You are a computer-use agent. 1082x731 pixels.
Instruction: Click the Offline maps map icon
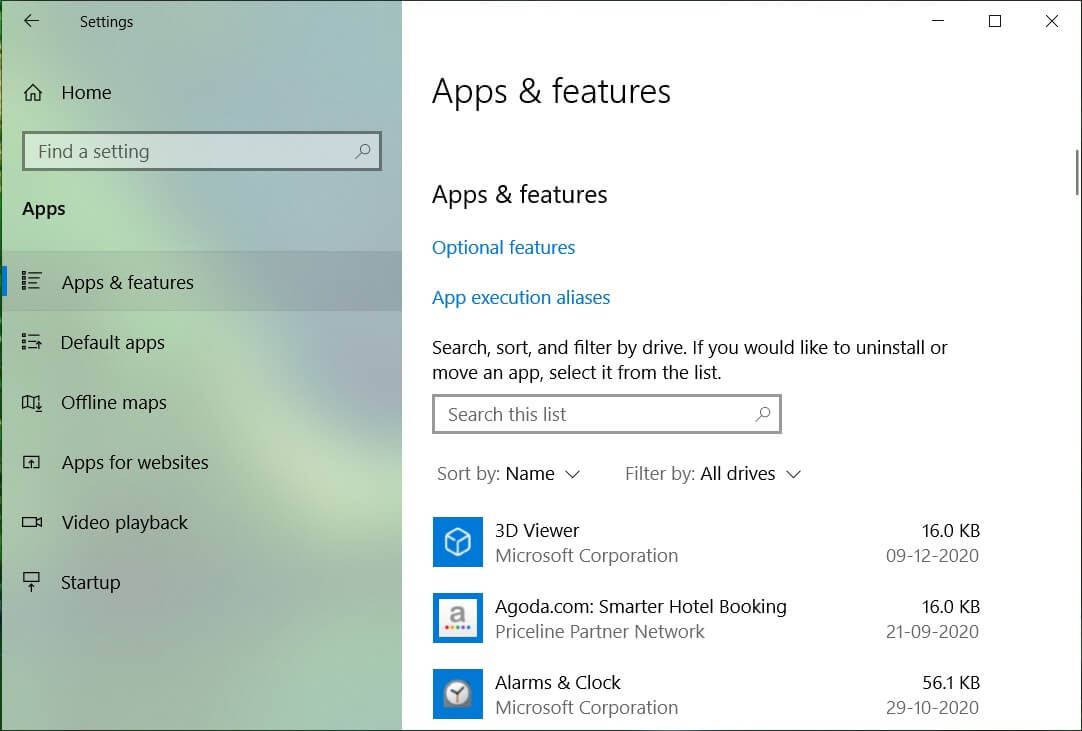[x=32, y=402]
